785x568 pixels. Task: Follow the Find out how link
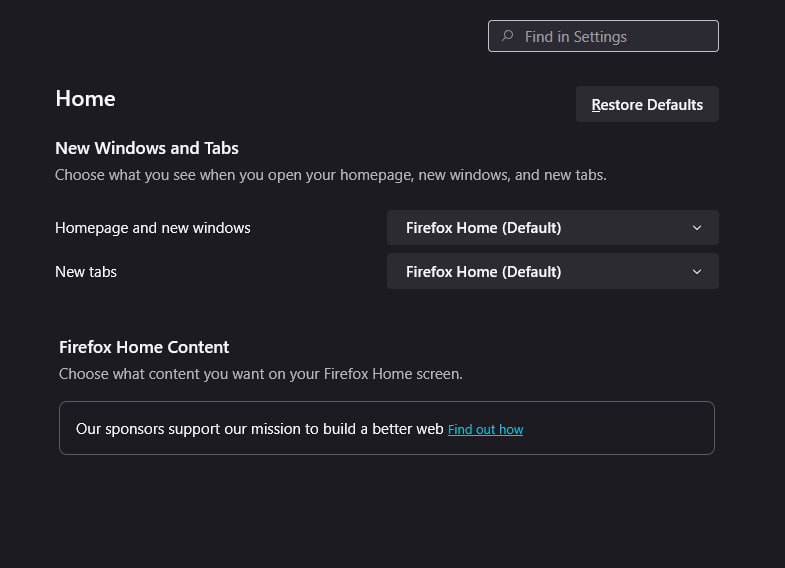[x=485, y=430]
